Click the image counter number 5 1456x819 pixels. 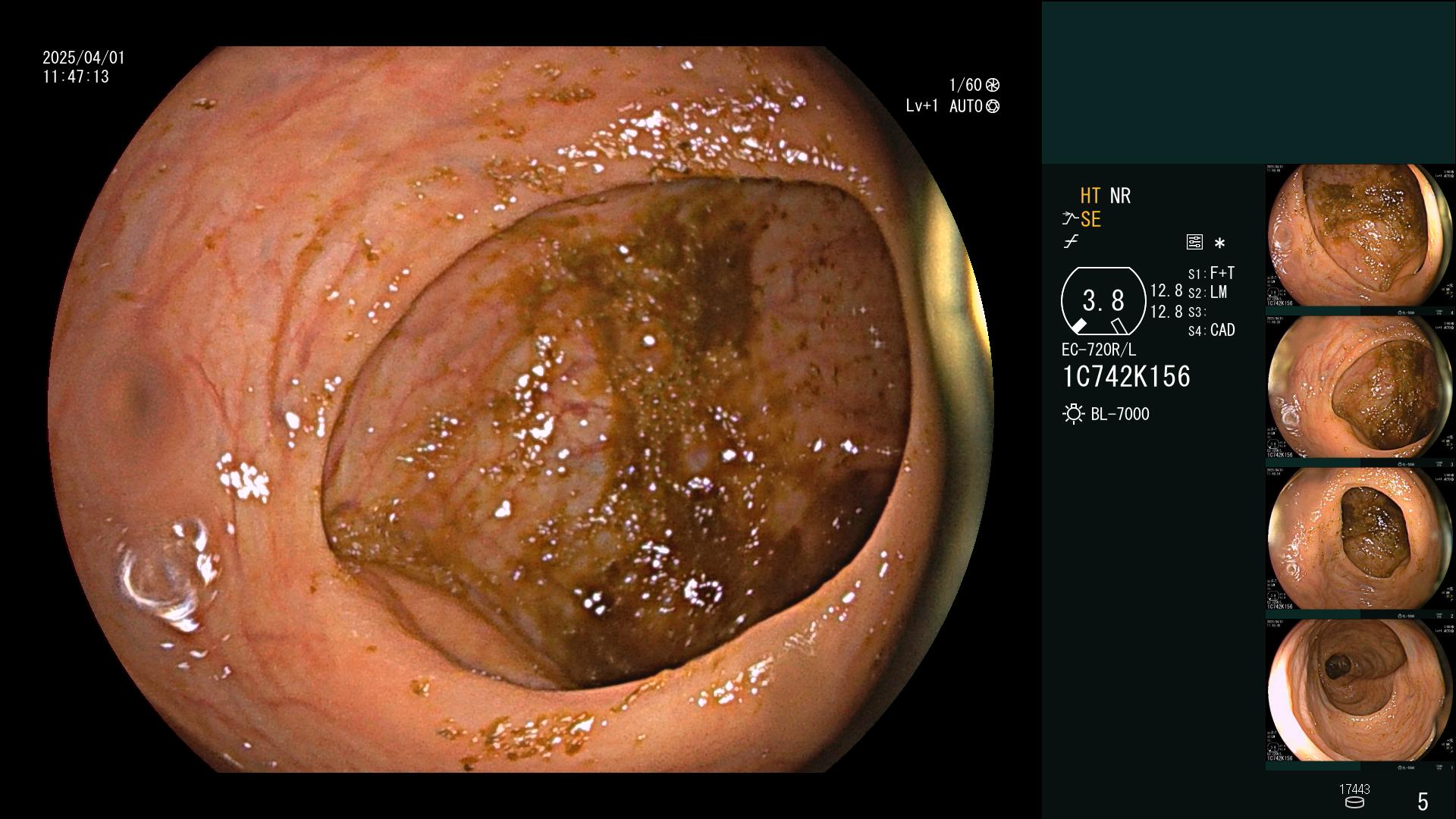point(1423,802)
